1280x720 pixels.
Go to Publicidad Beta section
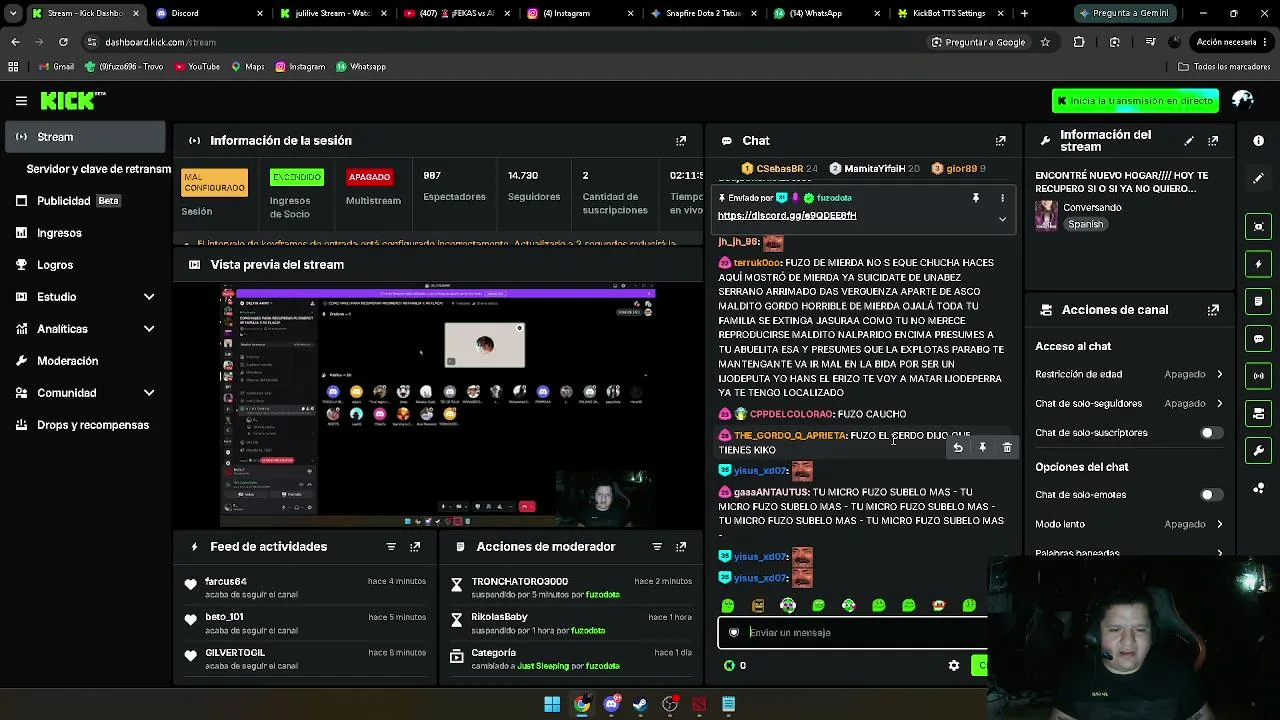point(86,201)
